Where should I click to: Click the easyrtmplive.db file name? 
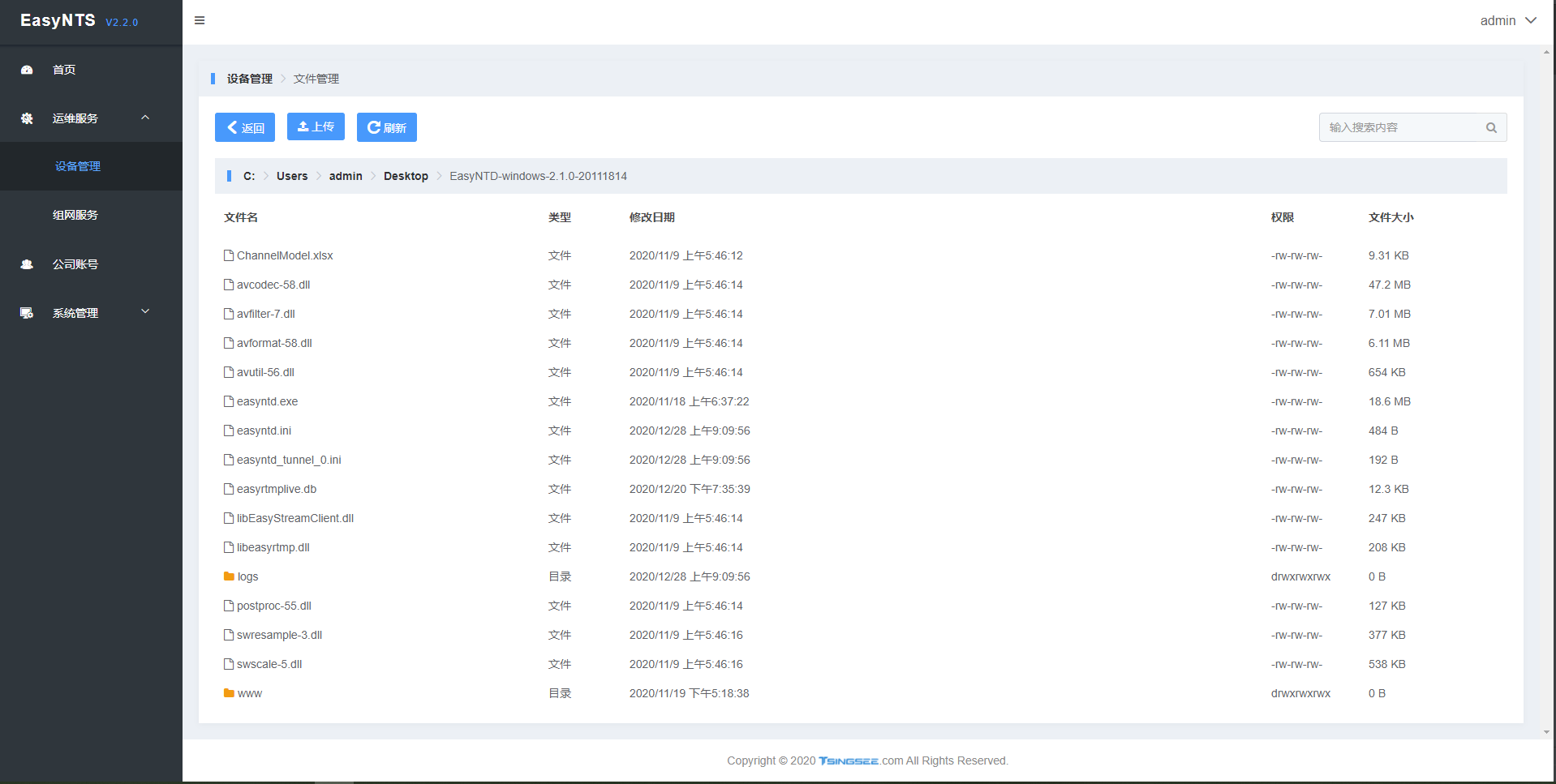click(x=277, y=489)
